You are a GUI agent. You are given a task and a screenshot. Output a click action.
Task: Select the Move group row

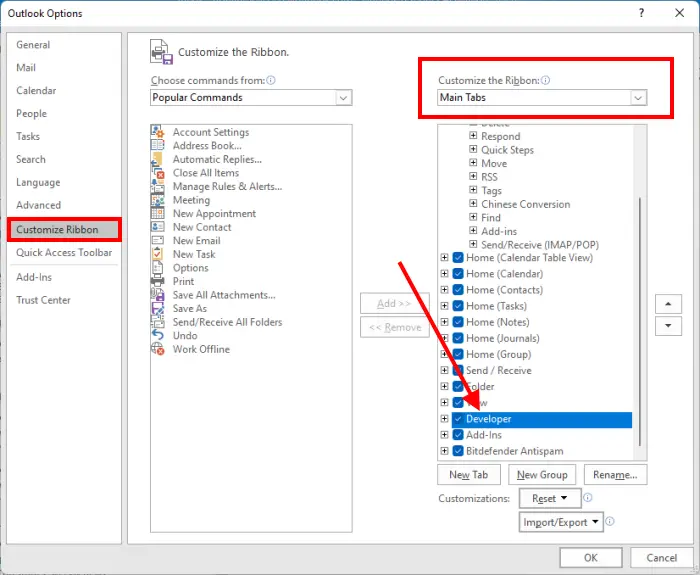[494, 163]
